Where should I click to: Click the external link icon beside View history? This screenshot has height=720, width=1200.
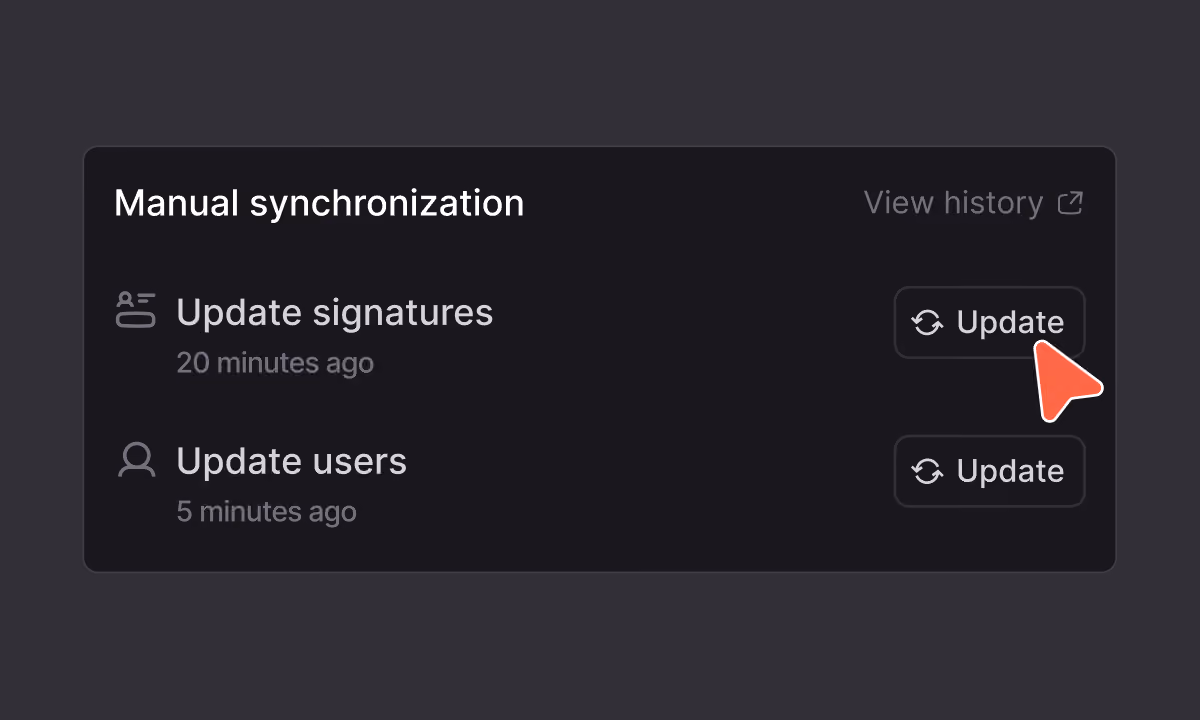point(1070,203)
